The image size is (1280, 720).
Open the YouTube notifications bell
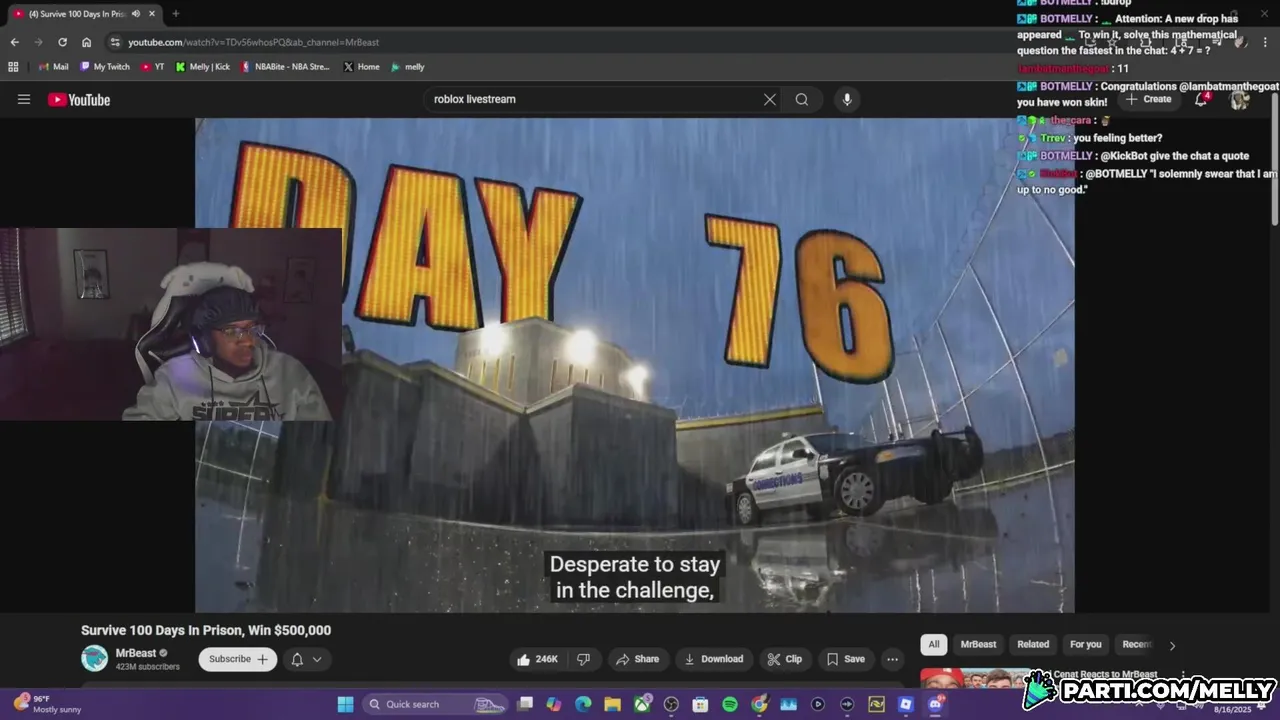1201,99
